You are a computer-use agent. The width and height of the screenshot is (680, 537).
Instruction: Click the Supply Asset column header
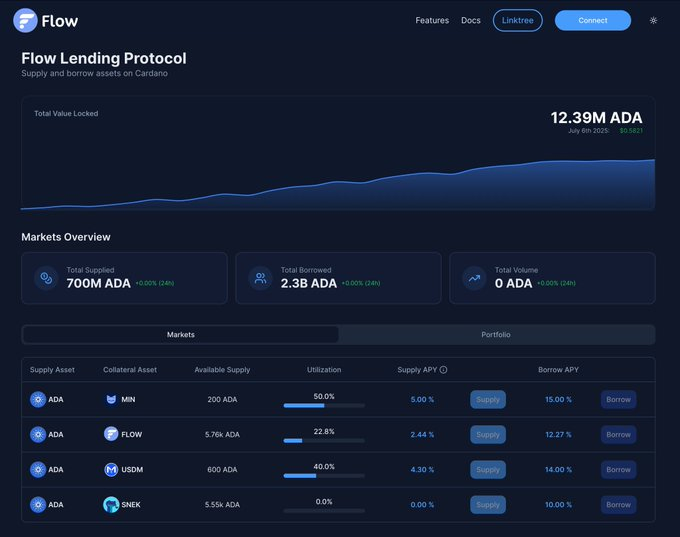tap(52, 370)
